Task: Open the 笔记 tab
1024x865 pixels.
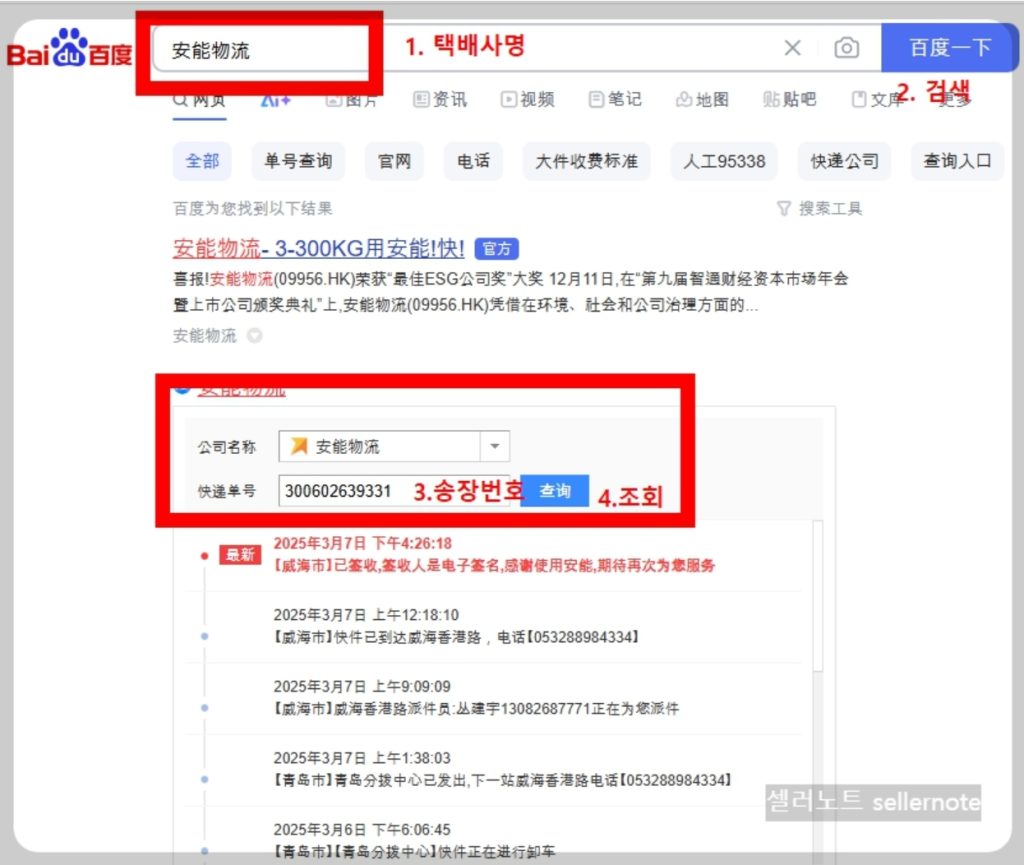Action: [615, 99]
